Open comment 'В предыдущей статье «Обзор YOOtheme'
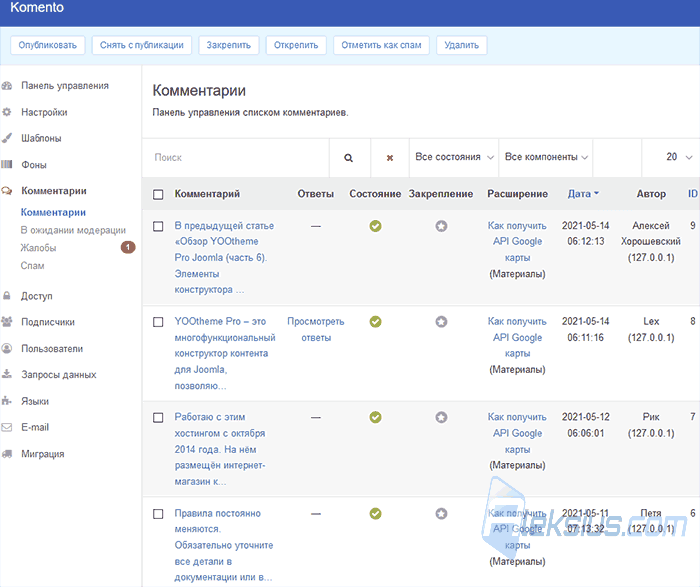 coord(224,258)
